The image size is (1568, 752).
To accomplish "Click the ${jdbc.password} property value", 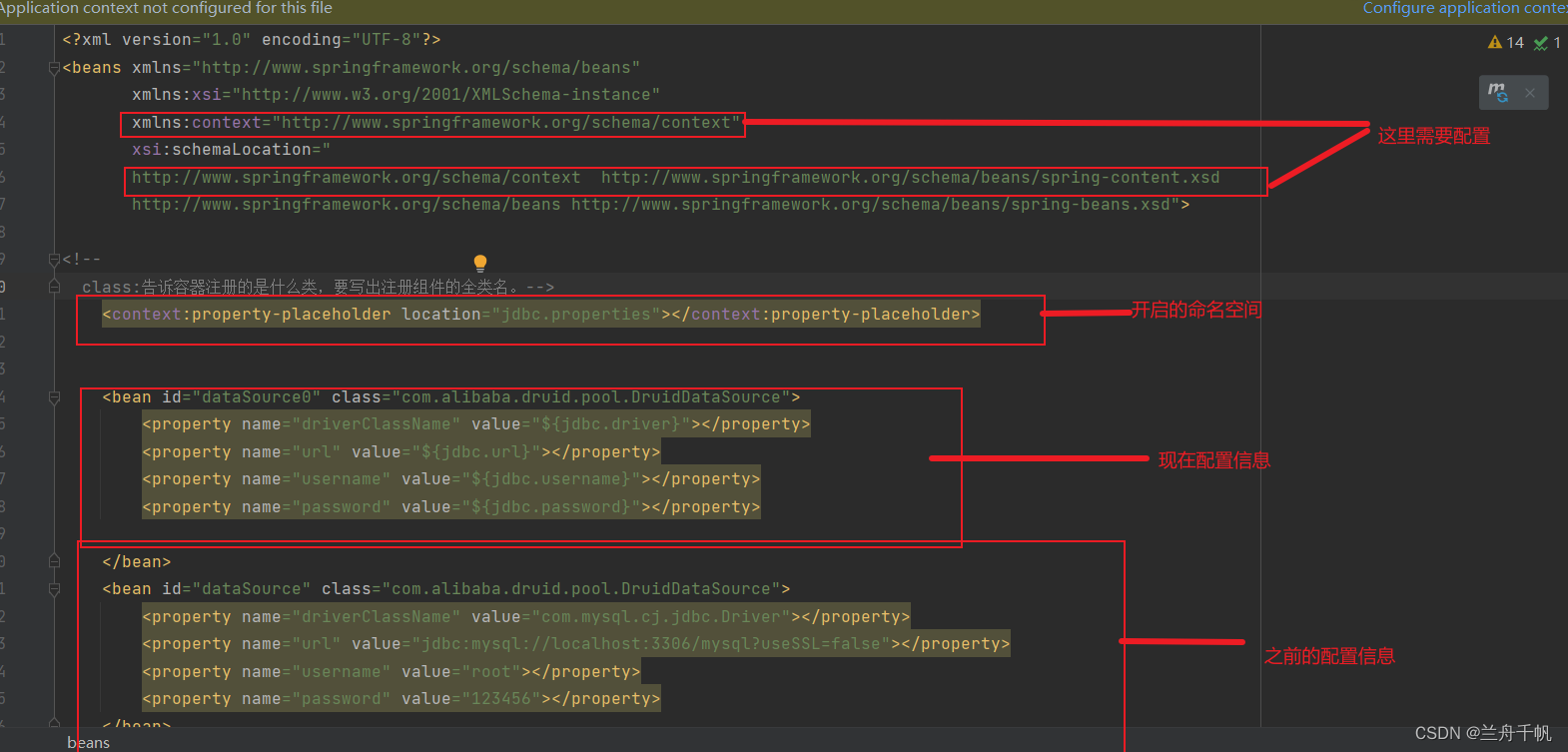I will [x=550, y=507].
